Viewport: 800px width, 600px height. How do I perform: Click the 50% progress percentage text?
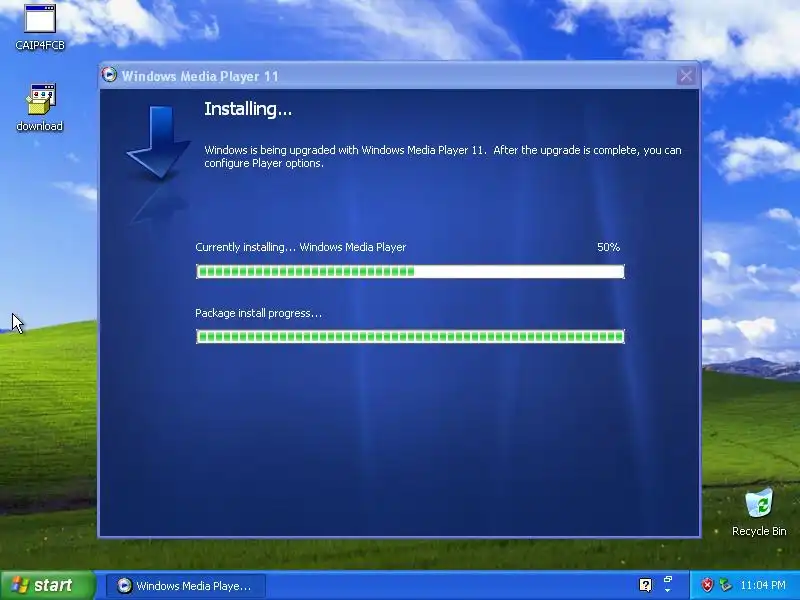coord(608,247)
